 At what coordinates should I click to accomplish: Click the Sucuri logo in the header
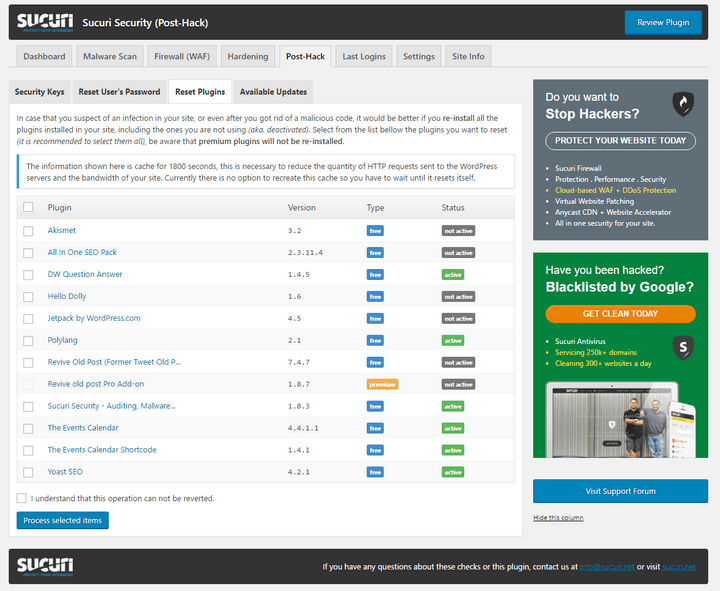[45, 22]
